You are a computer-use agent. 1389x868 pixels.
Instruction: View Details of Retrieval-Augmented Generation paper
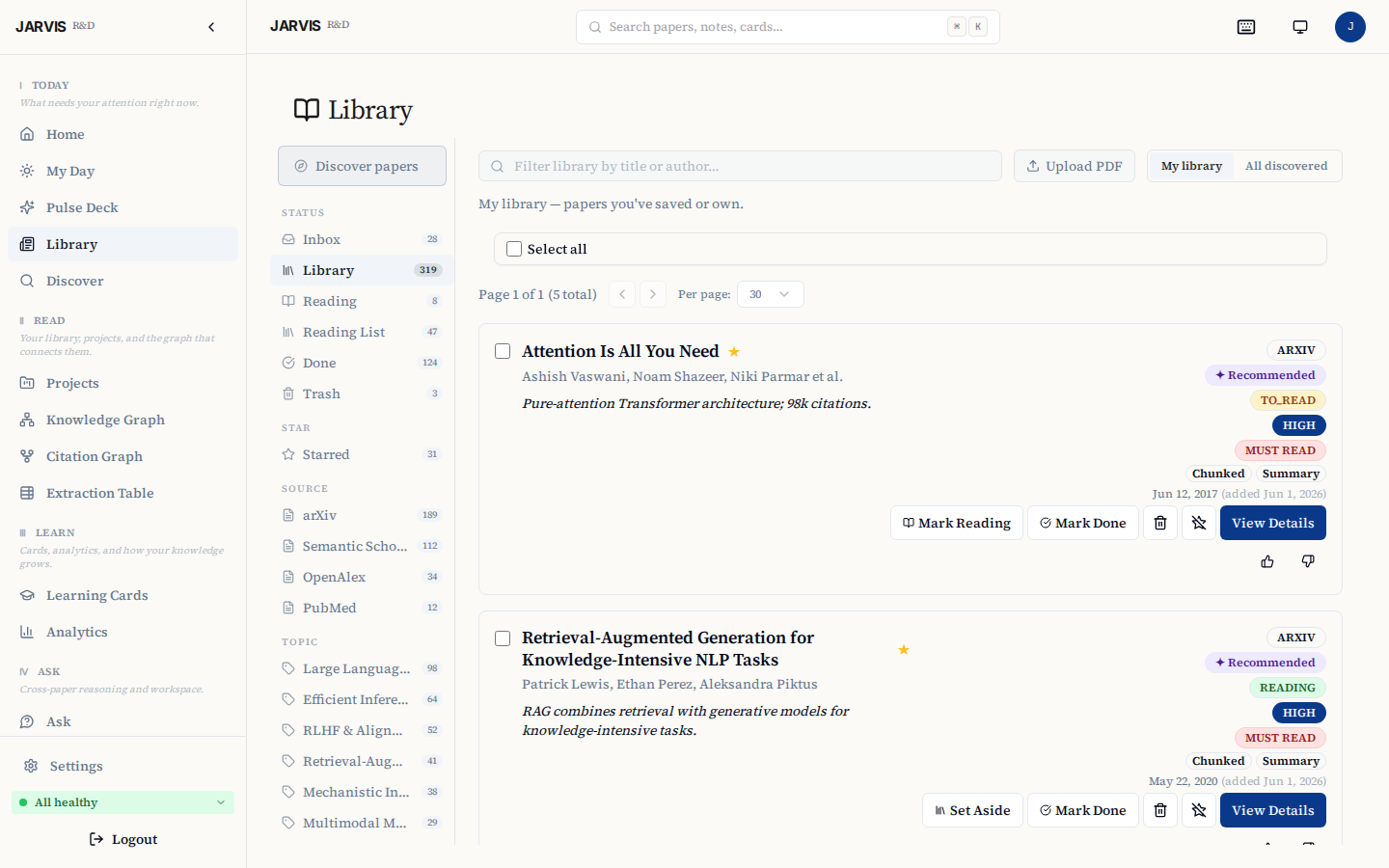(x=1273, y=810)
